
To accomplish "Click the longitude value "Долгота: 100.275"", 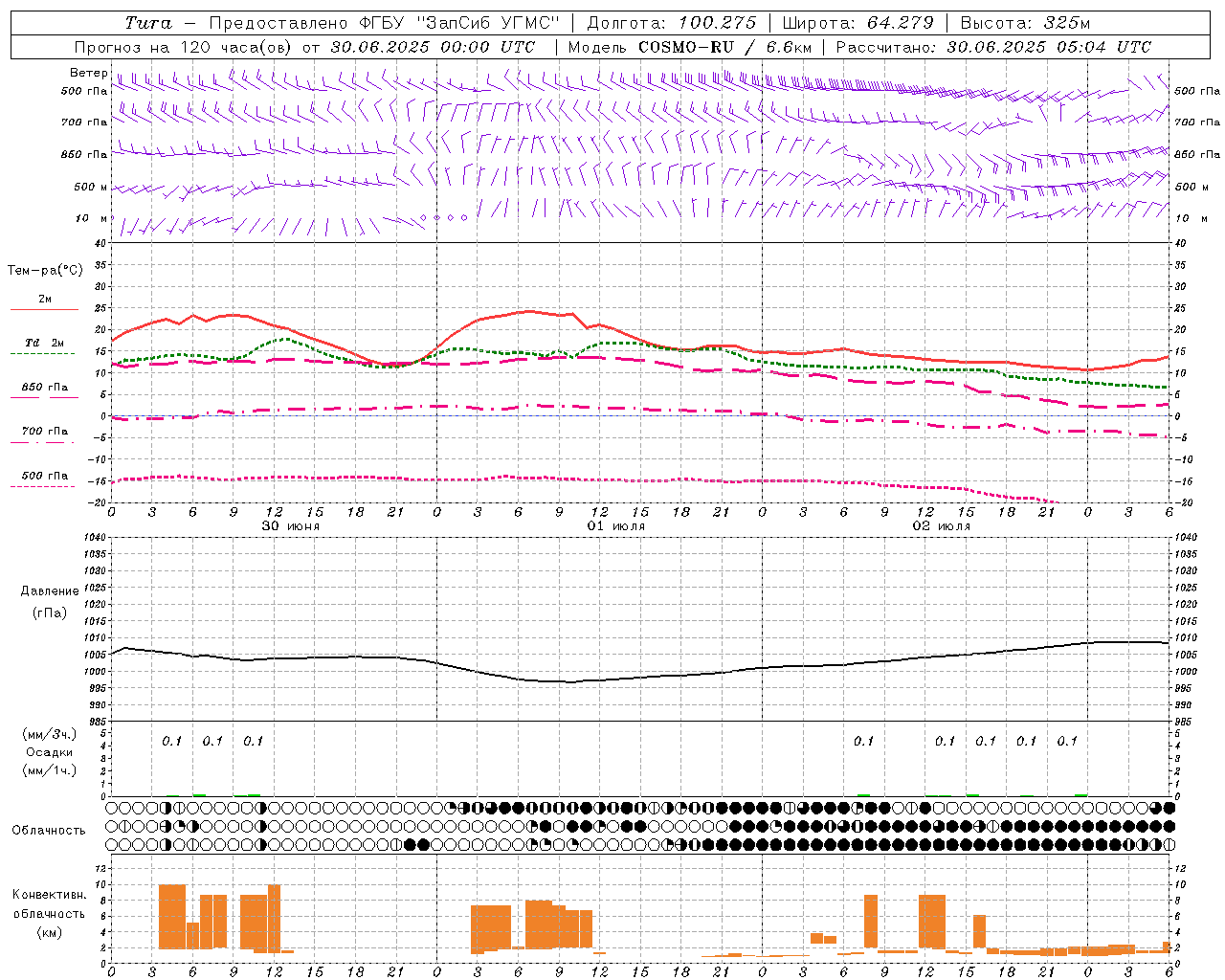I will point(671,23).
